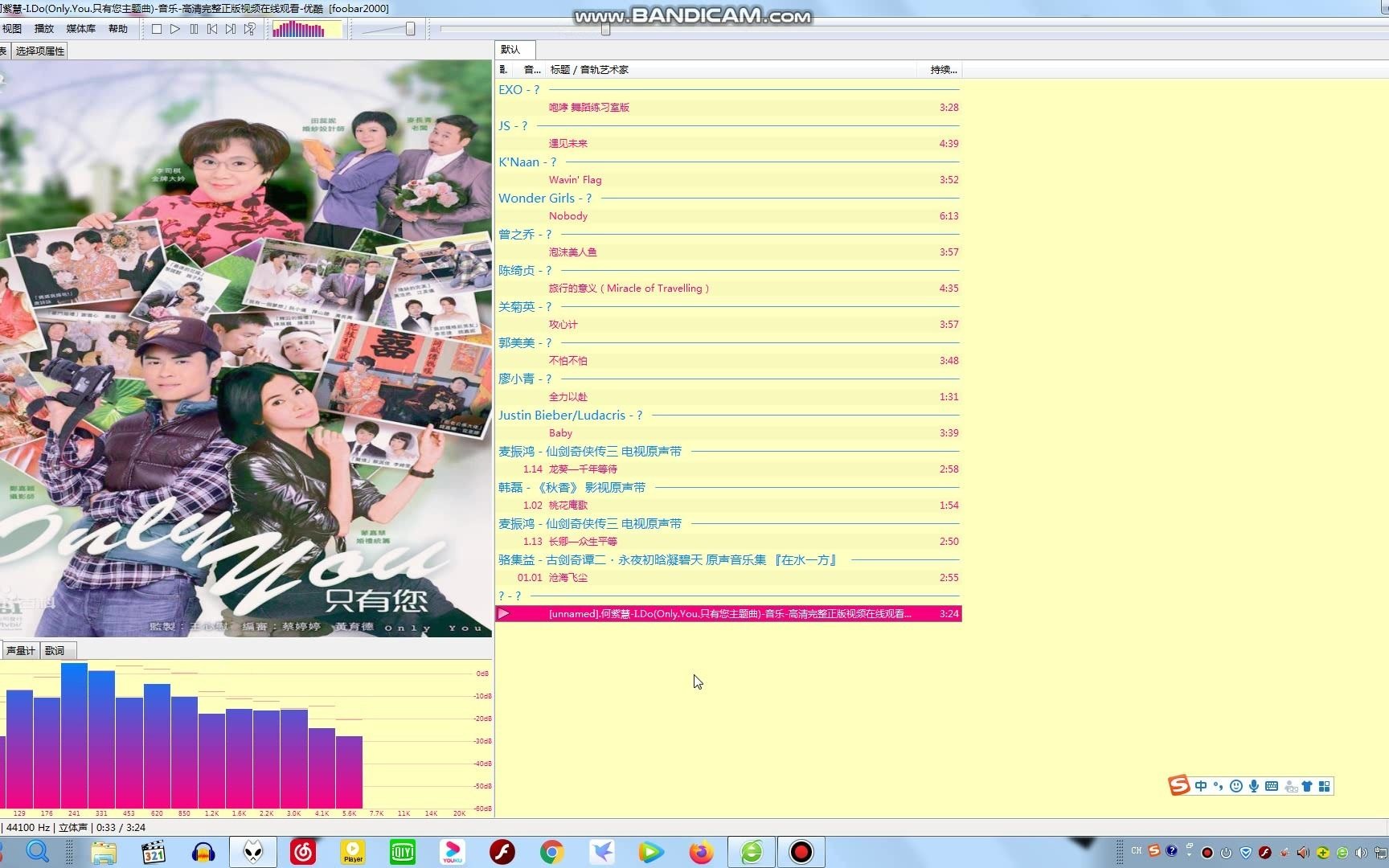The height and width of the screenshot is (868, 1389).
Task: Select the track 咆哮 舞蹈练习室版
Action: click(728, 108)
